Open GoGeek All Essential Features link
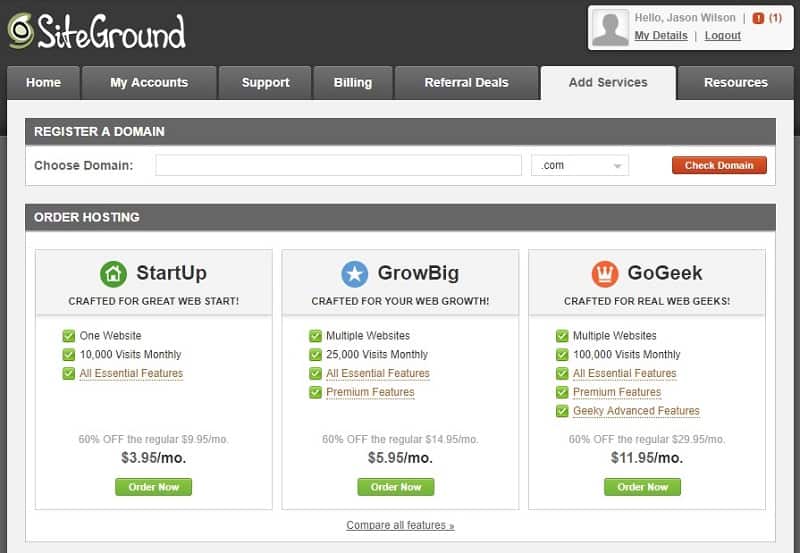 click(x=624, y=373)
